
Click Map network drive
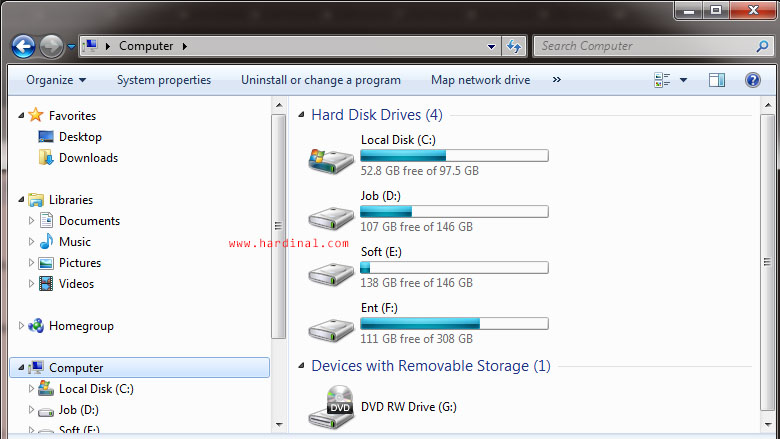481,80
